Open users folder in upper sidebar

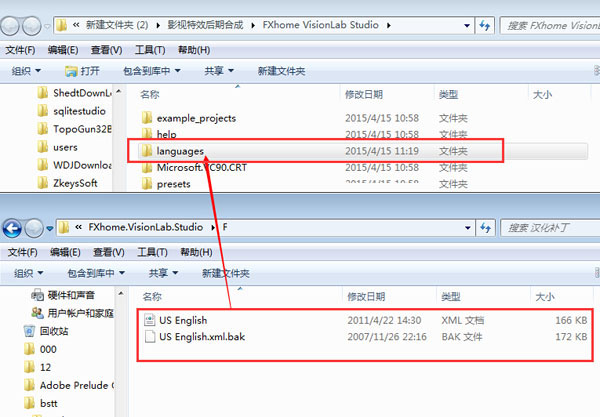coord(58,147)
